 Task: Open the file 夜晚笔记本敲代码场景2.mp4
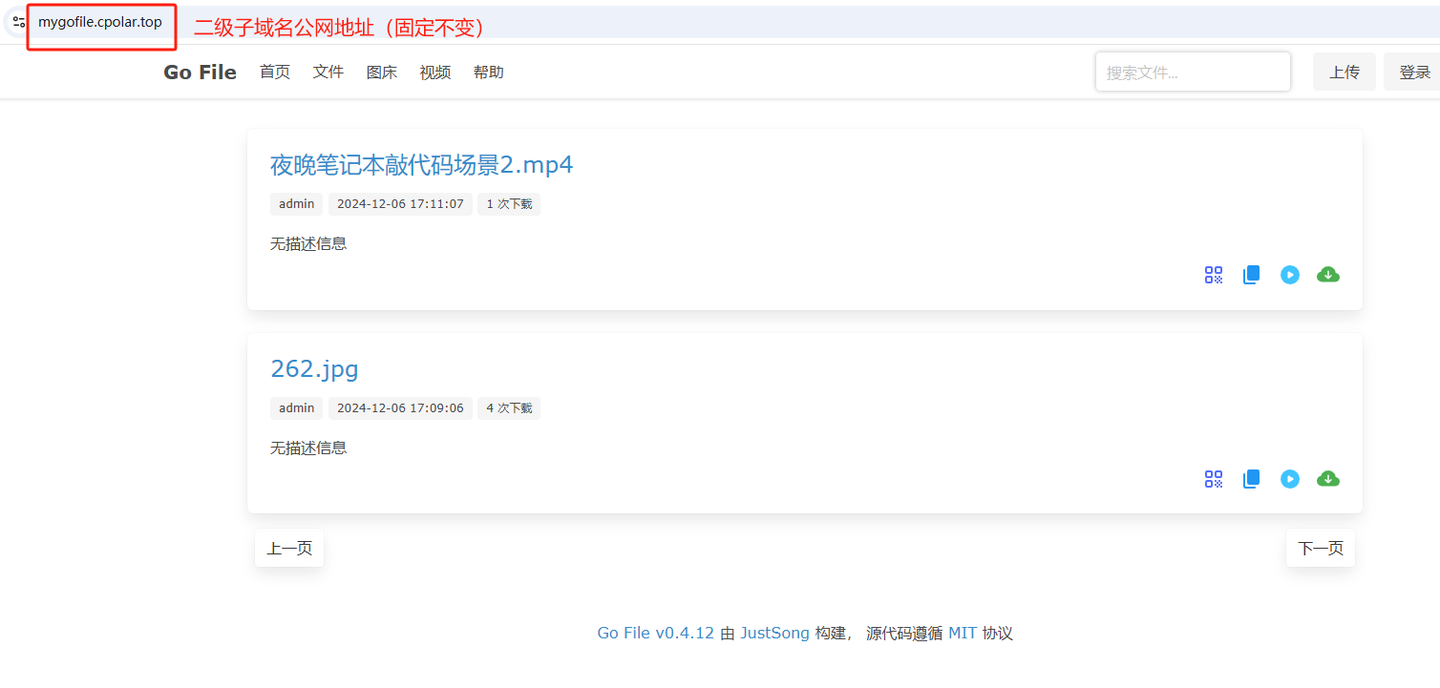pyautogui.click(x=421, y=164)
